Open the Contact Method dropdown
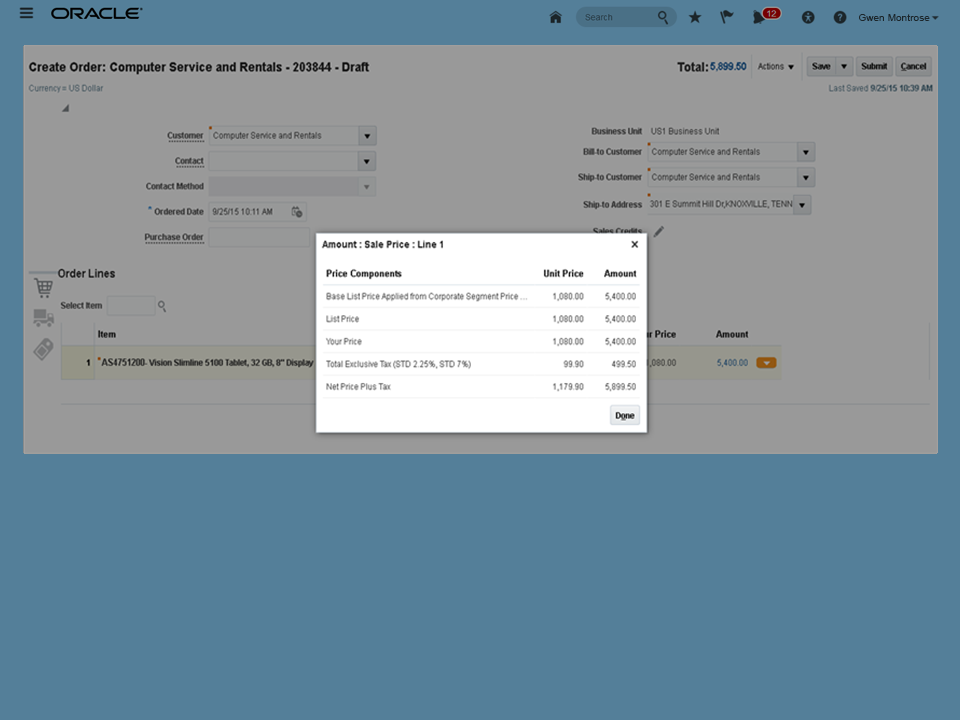 [367, 187]
